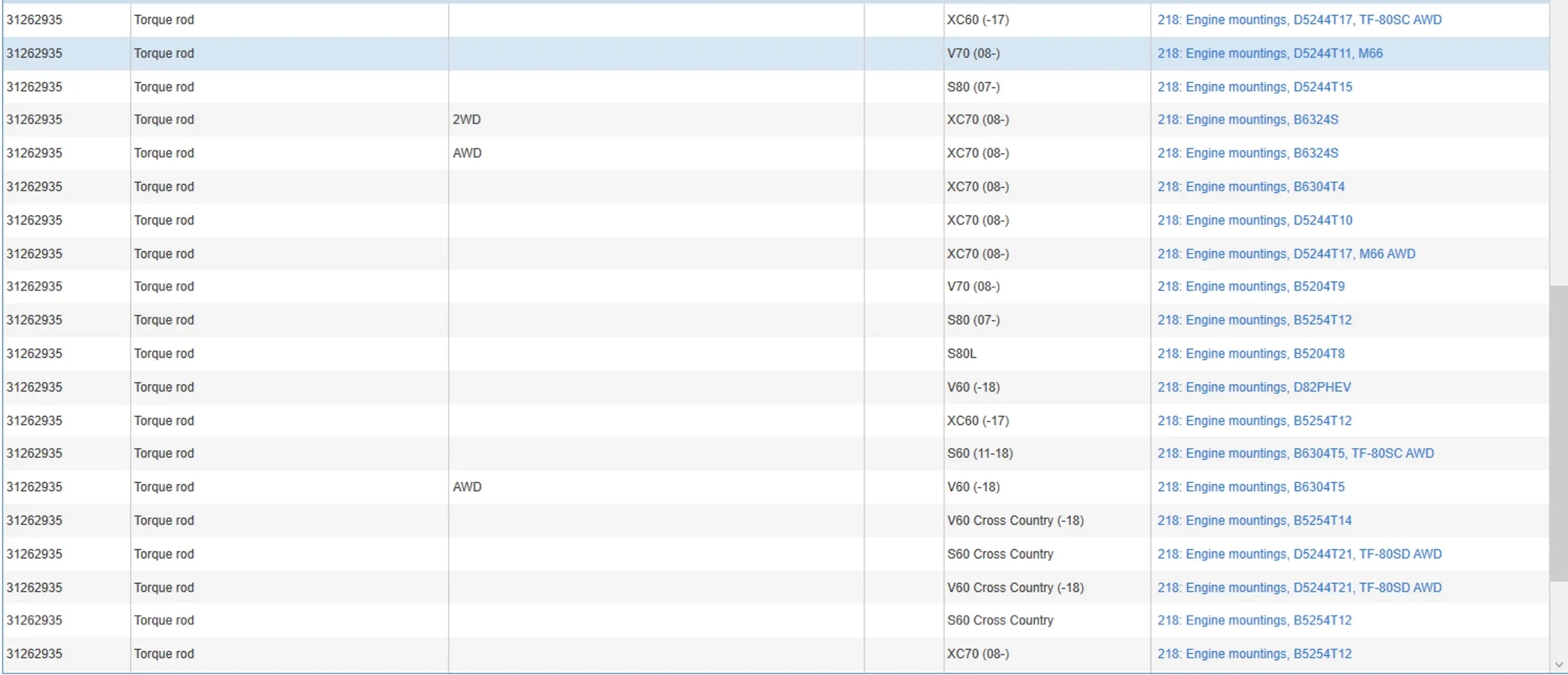Open D5244T21 link in S60 Cross Country row
The image size is (1568, 675).
[x=1299, y=555]
